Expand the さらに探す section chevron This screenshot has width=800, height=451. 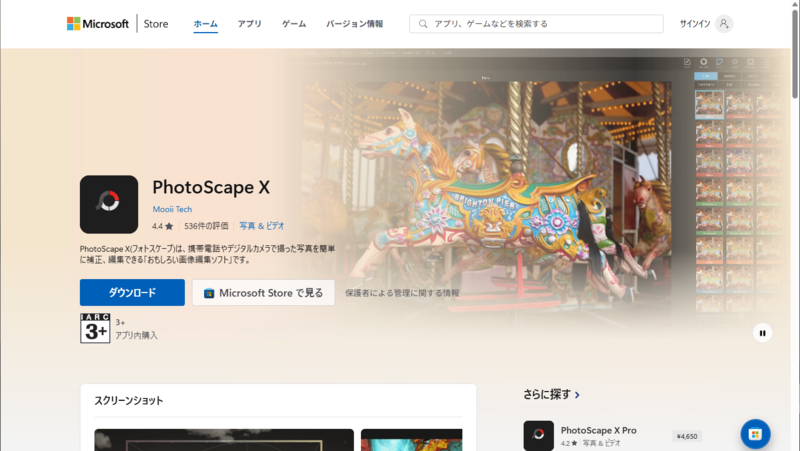[x=577, y=395]
